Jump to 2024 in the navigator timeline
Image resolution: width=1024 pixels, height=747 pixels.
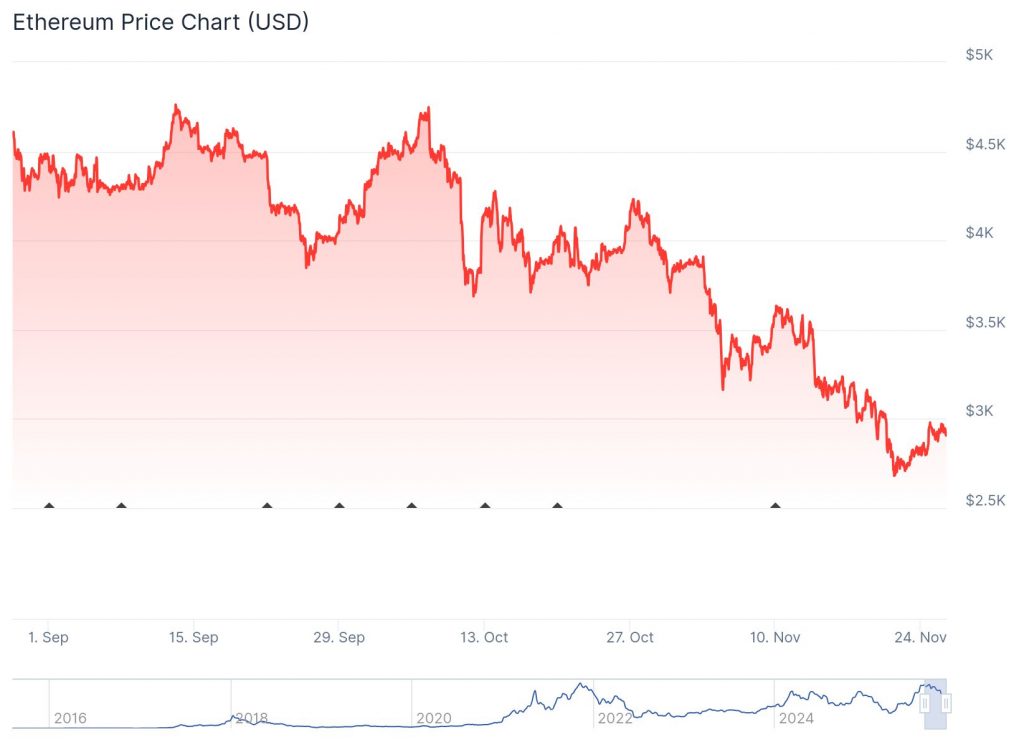pyautogui.click(x=796, y=718)
